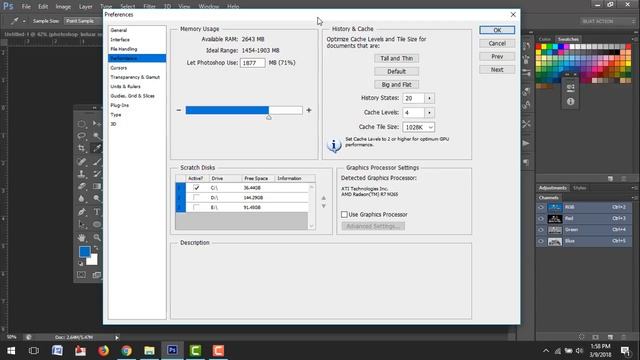The width and height of the screenshot is (640, 360).
Task: Select the Blur tool
Action: (82, 199)
